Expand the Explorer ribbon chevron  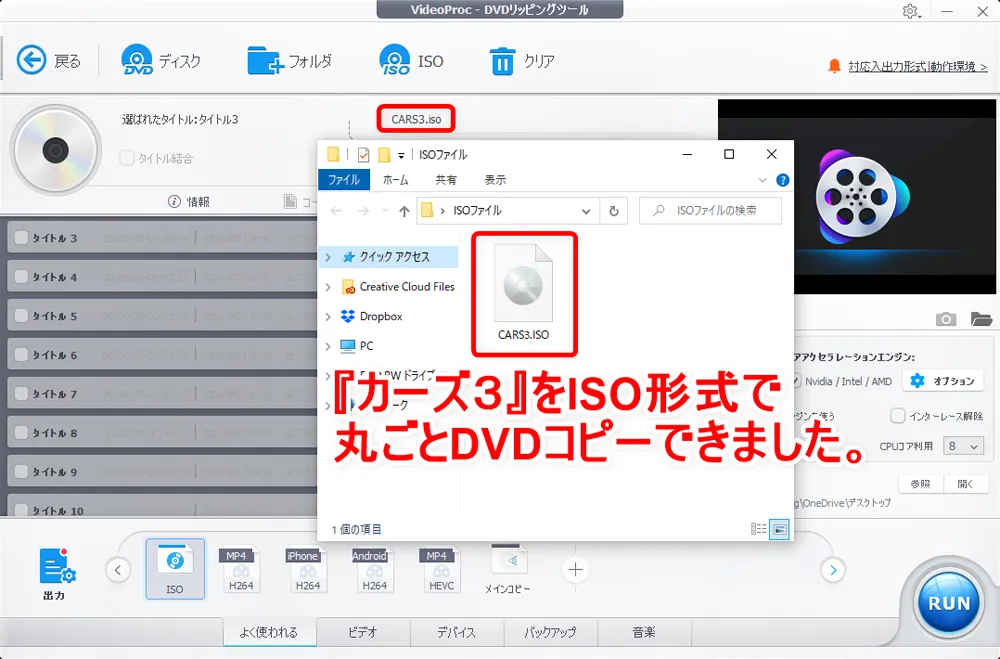point(762,181)
